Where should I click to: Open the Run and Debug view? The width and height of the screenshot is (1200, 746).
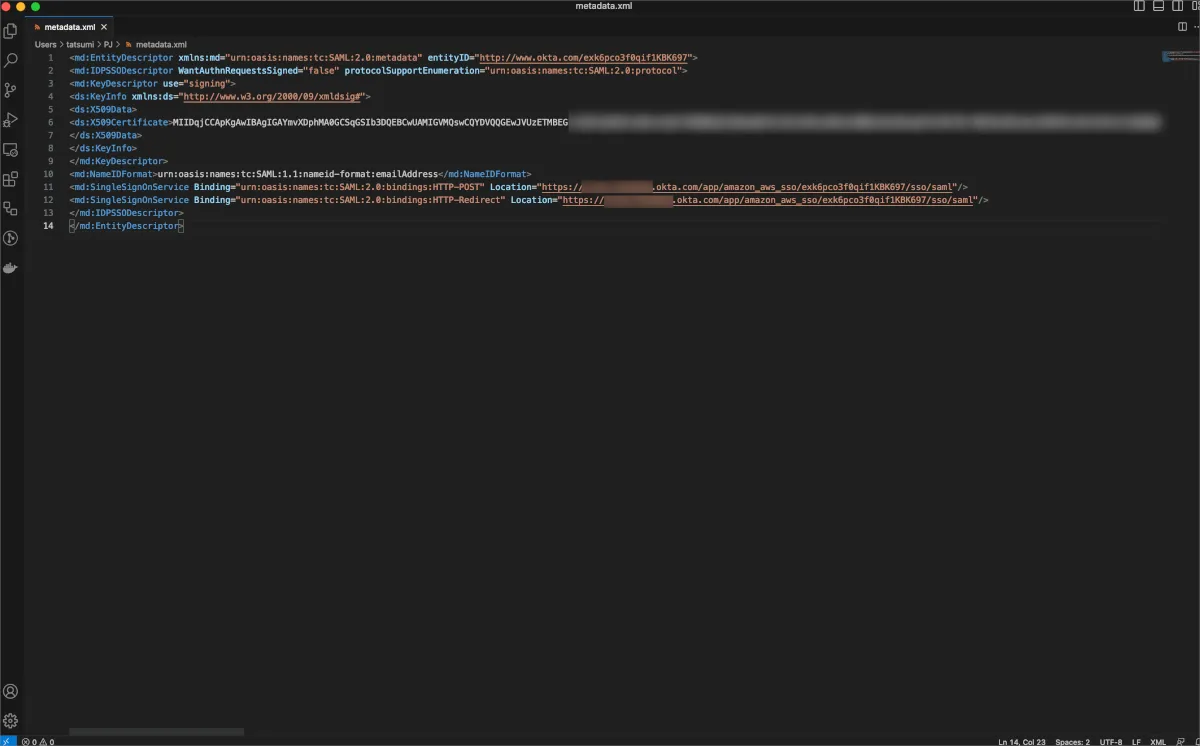[x=11, y=120]
